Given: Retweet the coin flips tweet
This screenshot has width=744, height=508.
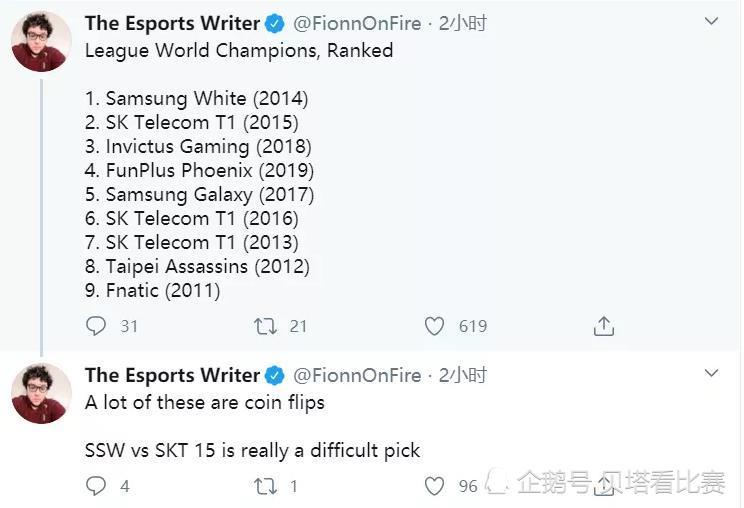Looking at the screenshot, I should point(265,486).
